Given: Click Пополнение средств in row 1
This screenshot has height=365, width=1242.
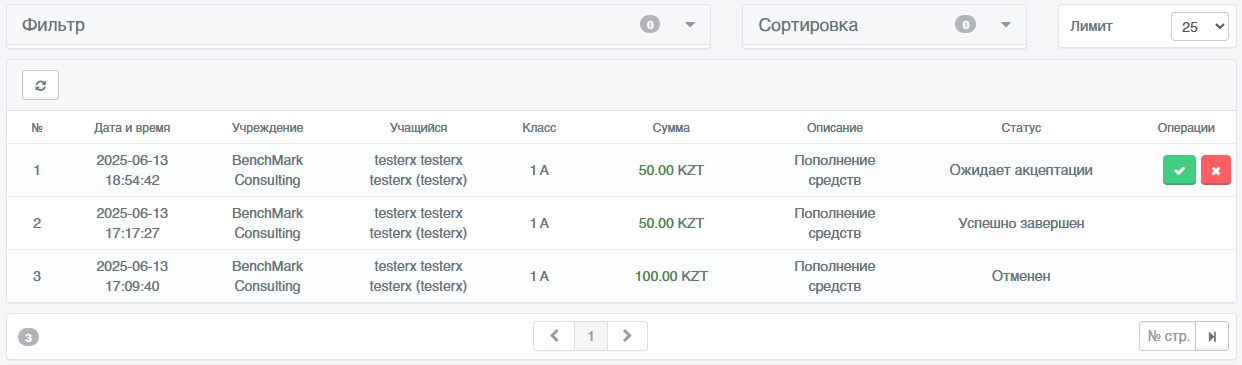Looking at the screenshot, I should pyautogui.click(x=835, y=170).
